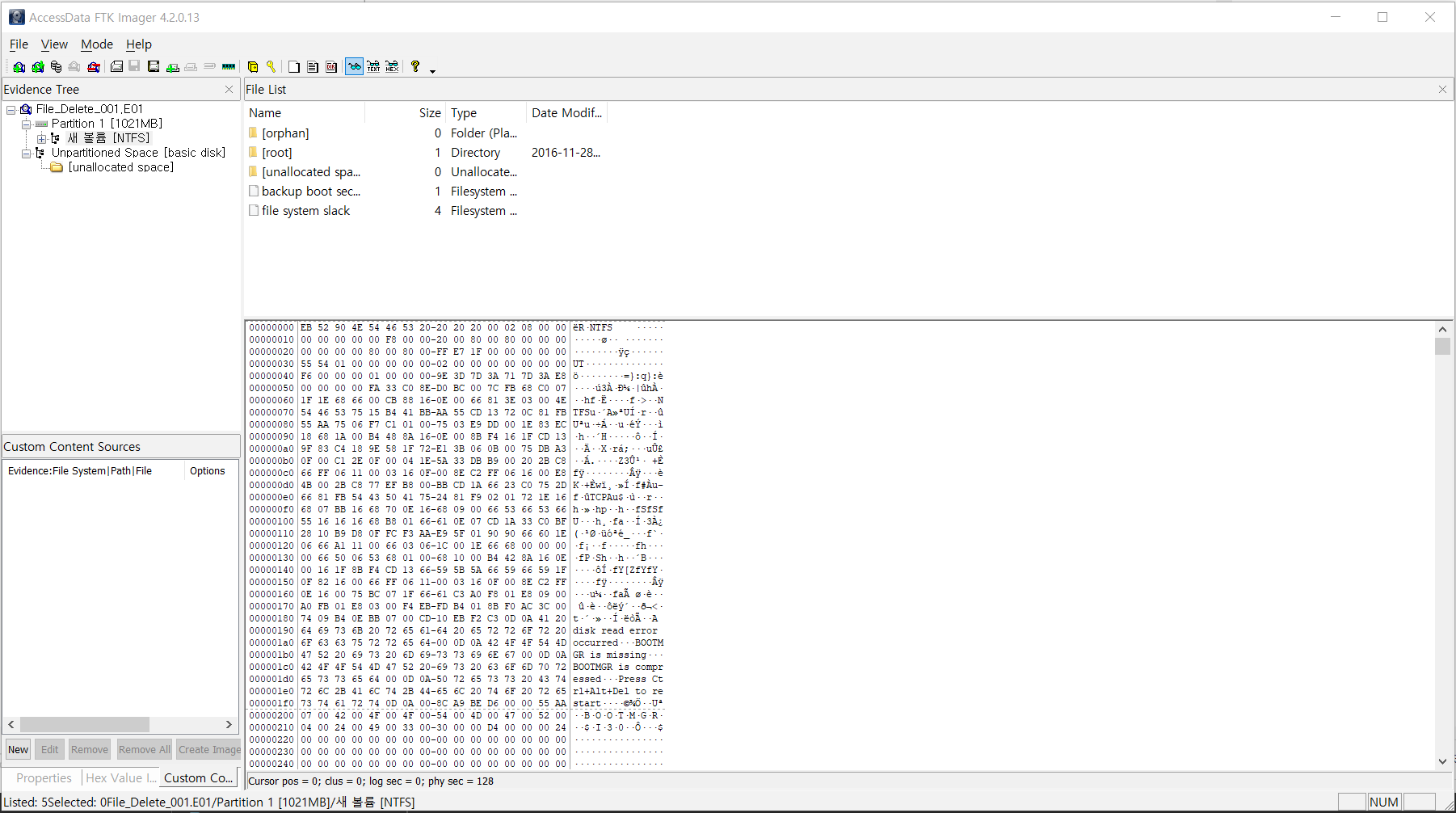Close the File List pane
Viewport: 1456px width, 813px height.
click(x=1442, y=90)
